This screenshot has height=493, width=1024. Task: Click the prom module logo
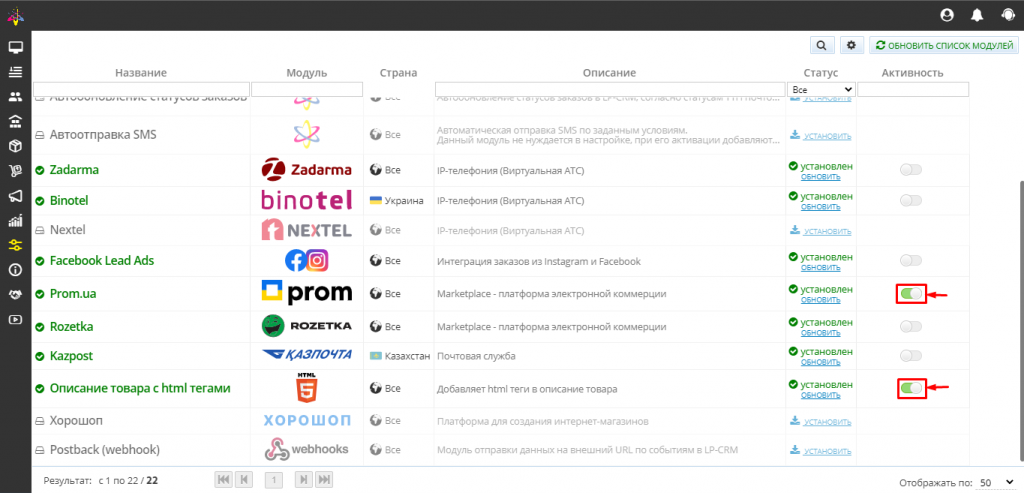coord(306,294)
